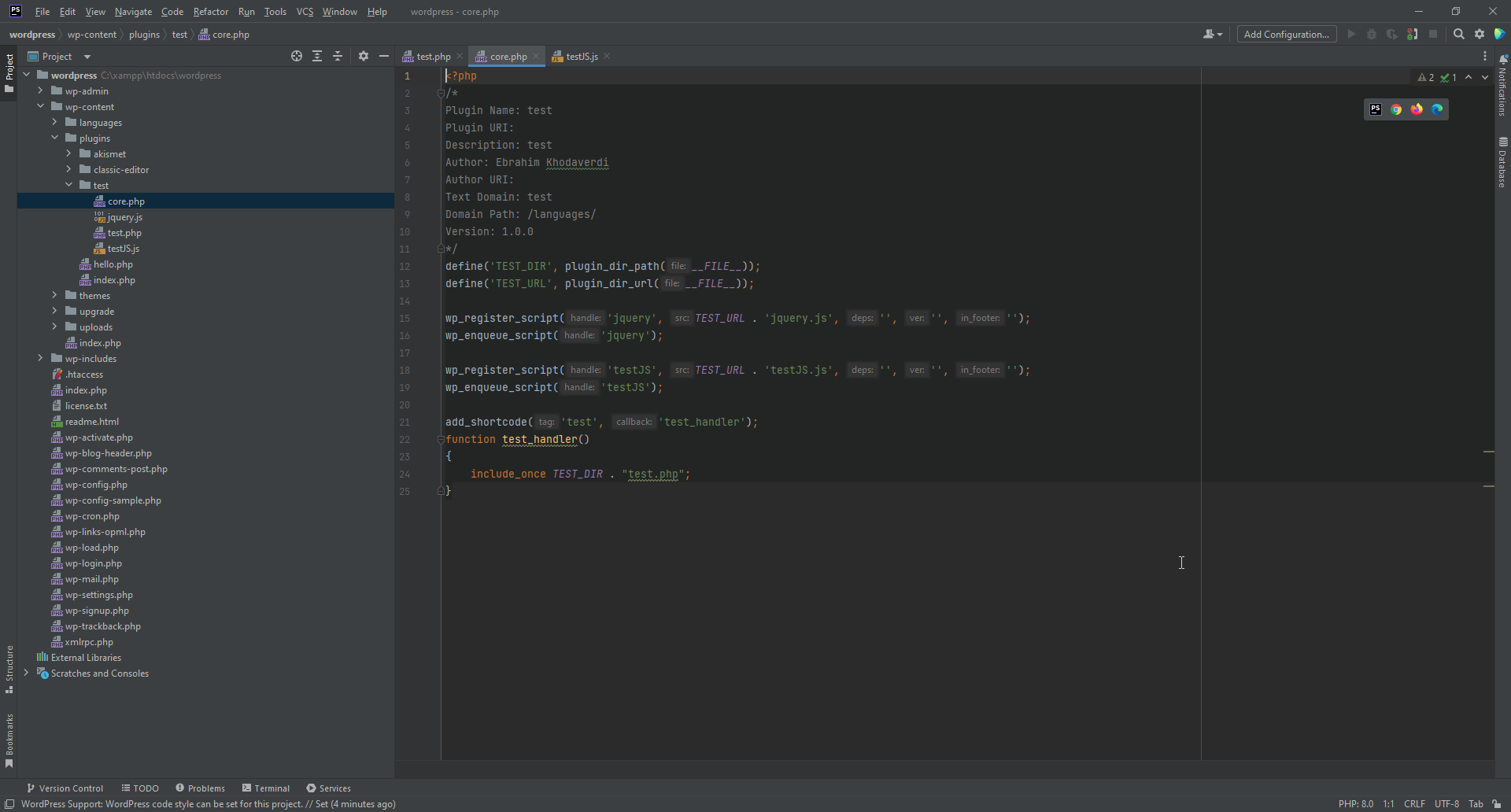1511x812 pixels.
Task: Toggle Listen for PHP Debug Connections icon
Action: (x=1413, y=34)
